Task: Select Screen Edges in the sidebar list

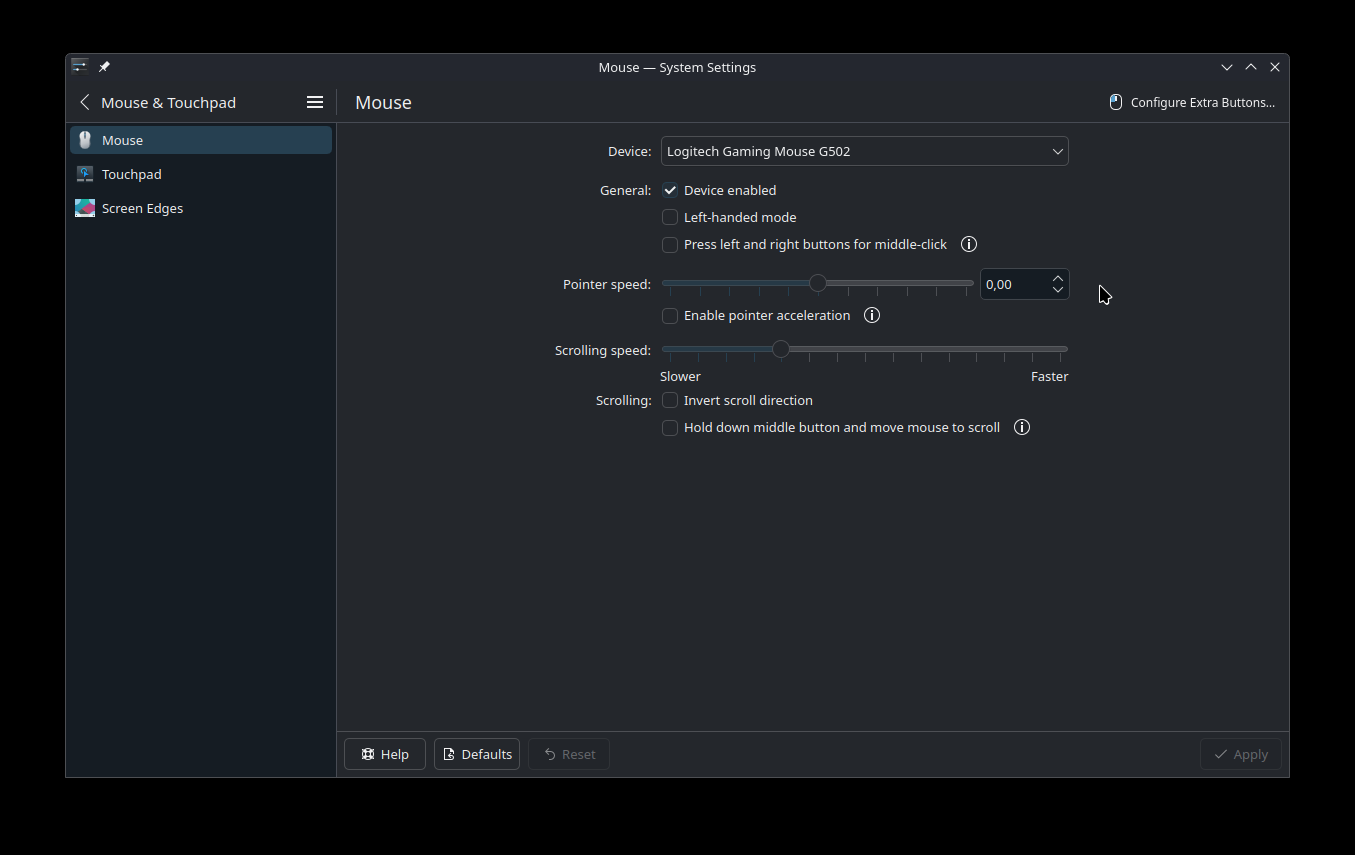Action: click(201, 208)
